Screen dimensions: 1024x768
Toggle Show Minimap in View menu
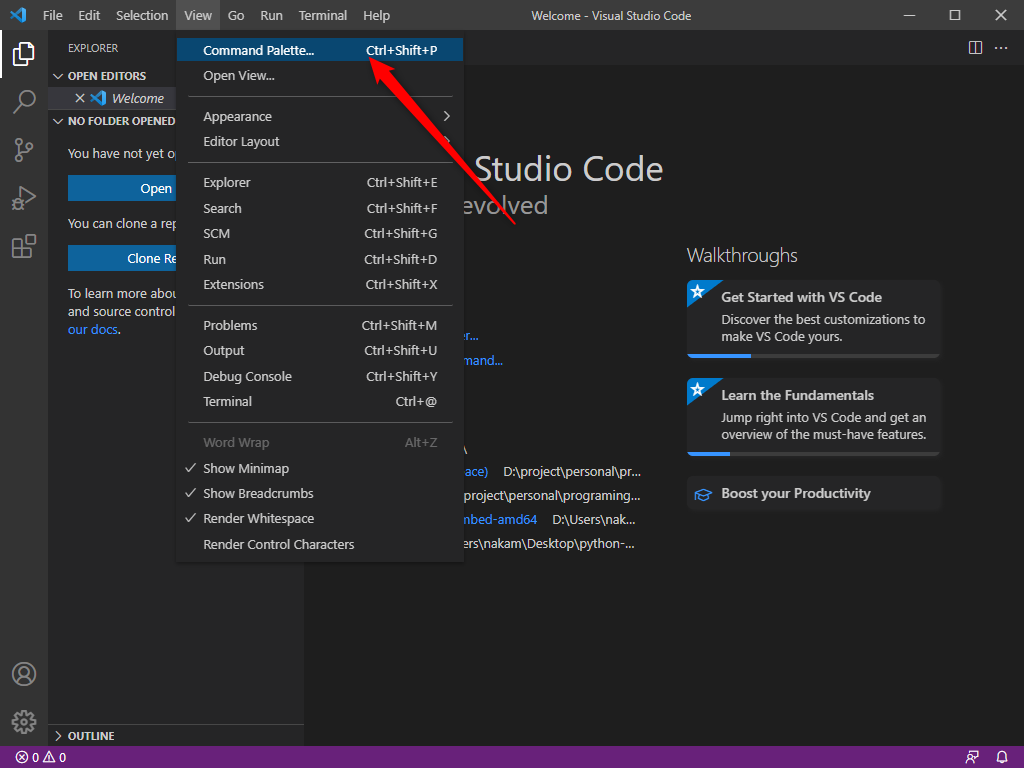click(x=320, y=468)
